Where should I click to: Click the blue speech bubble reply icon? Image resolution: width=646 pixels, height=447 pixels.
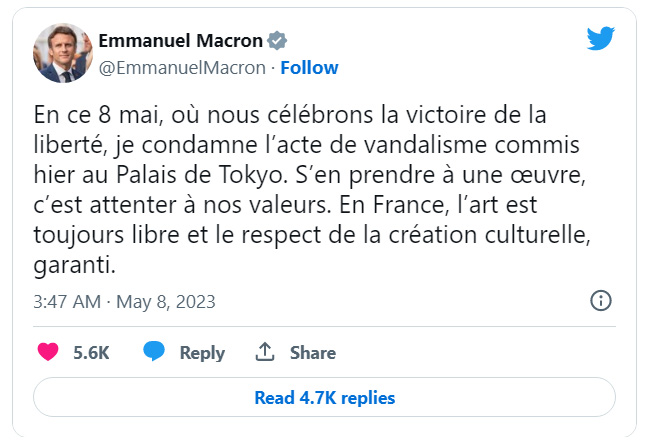tap(153, 352)
